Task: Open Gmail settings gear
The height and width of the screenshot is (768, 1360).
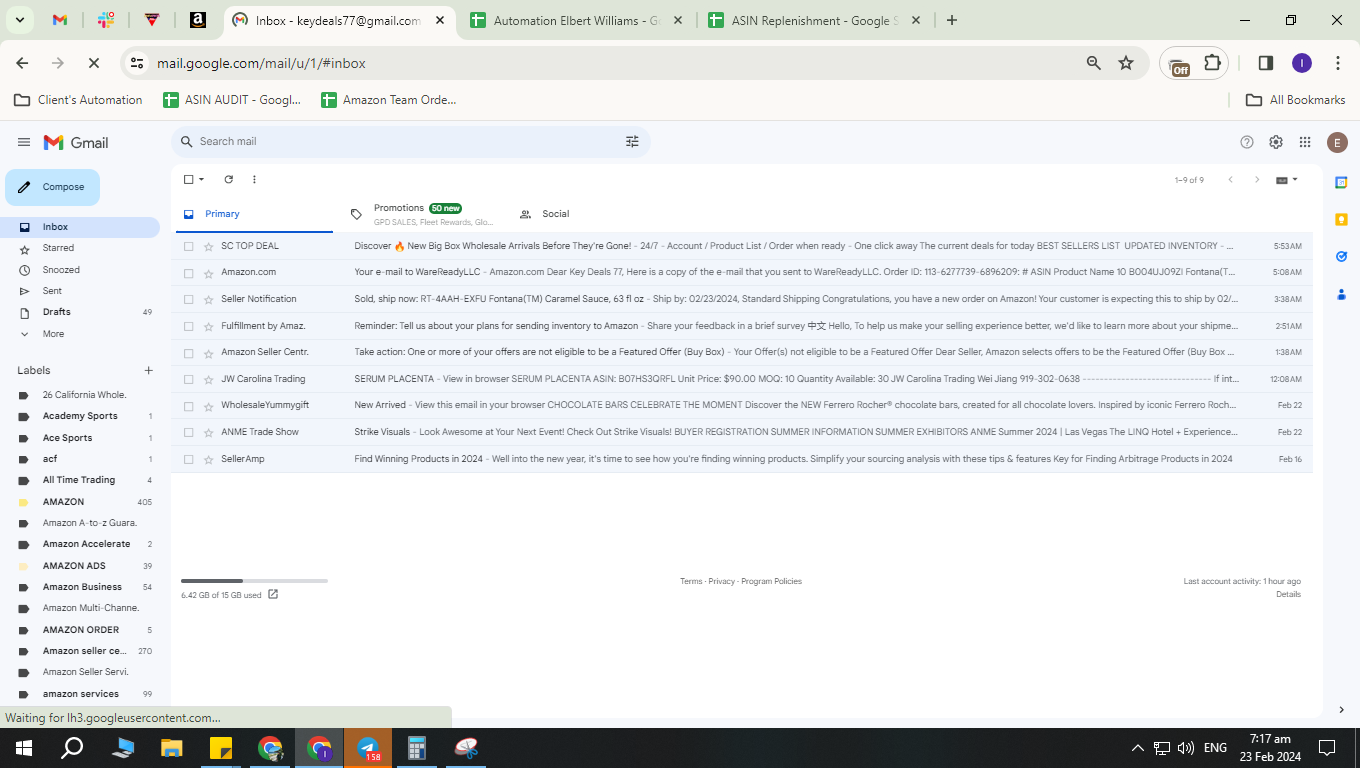Action: point(1276,142)
